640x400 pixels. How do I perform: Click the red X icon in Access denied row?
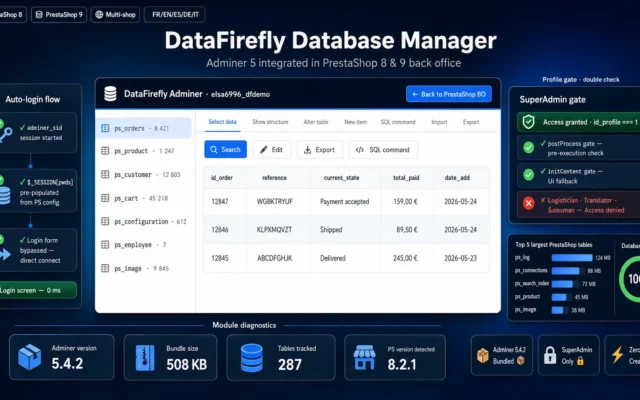[x=529, y=203]
